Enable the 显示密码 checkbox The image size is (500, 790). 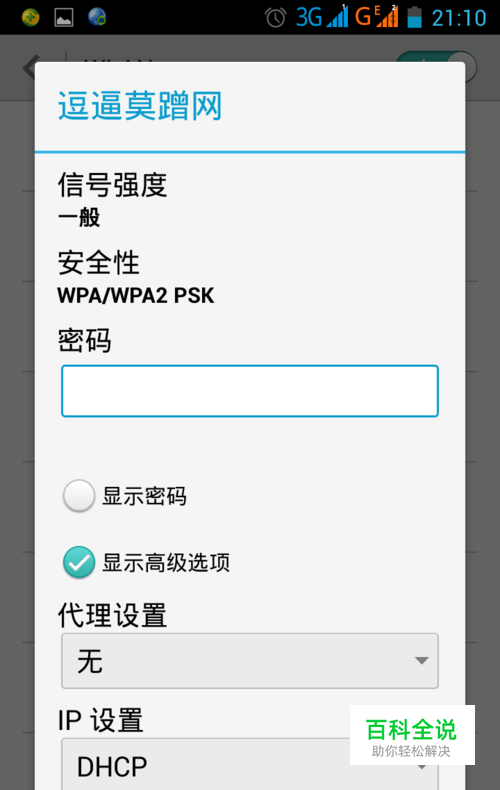coord(79,496)
